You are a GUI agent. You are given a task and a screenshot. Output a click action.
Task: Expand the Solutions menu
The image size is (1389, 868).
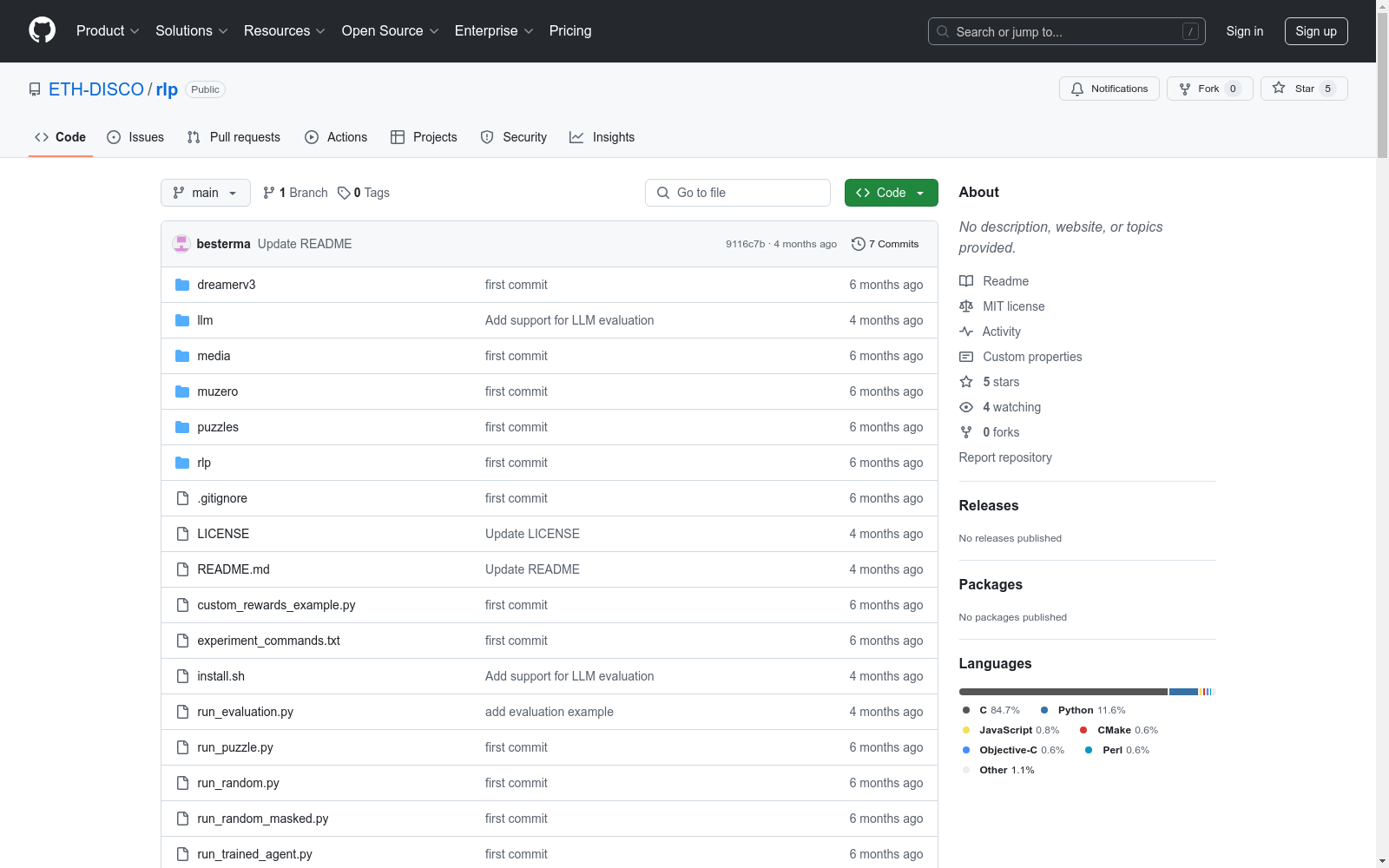click(x=192, y=30)
